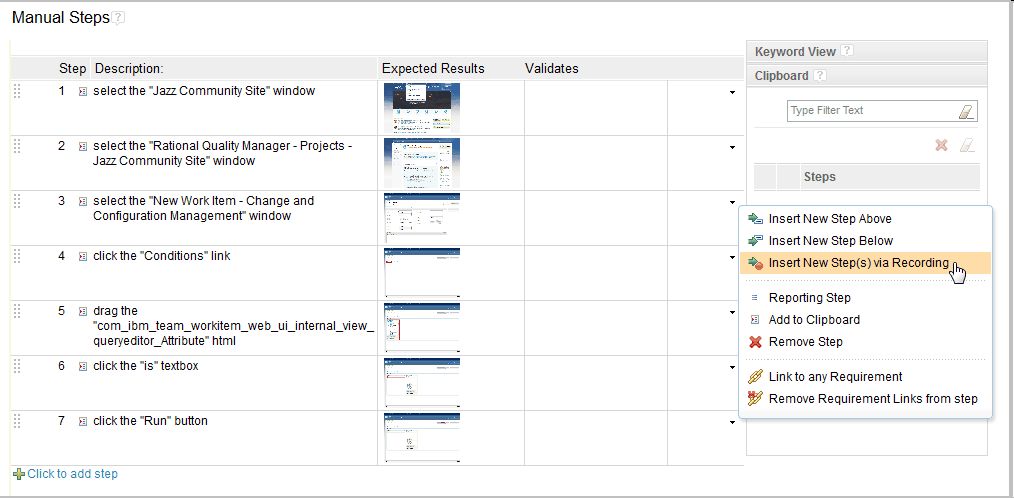
Task: Grab the drag handle of step 6
Action: [17, 366]
